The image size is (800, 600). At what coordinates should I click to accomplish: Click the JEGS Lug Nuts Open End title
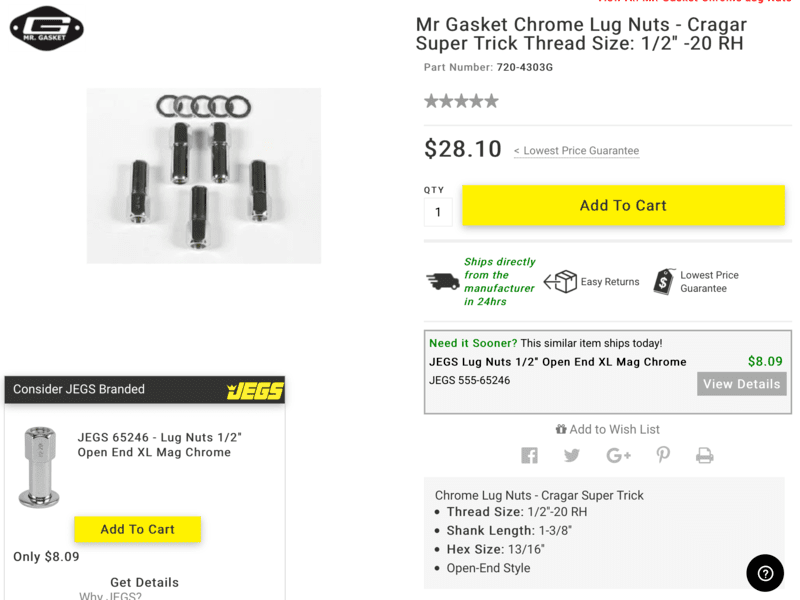558,362
